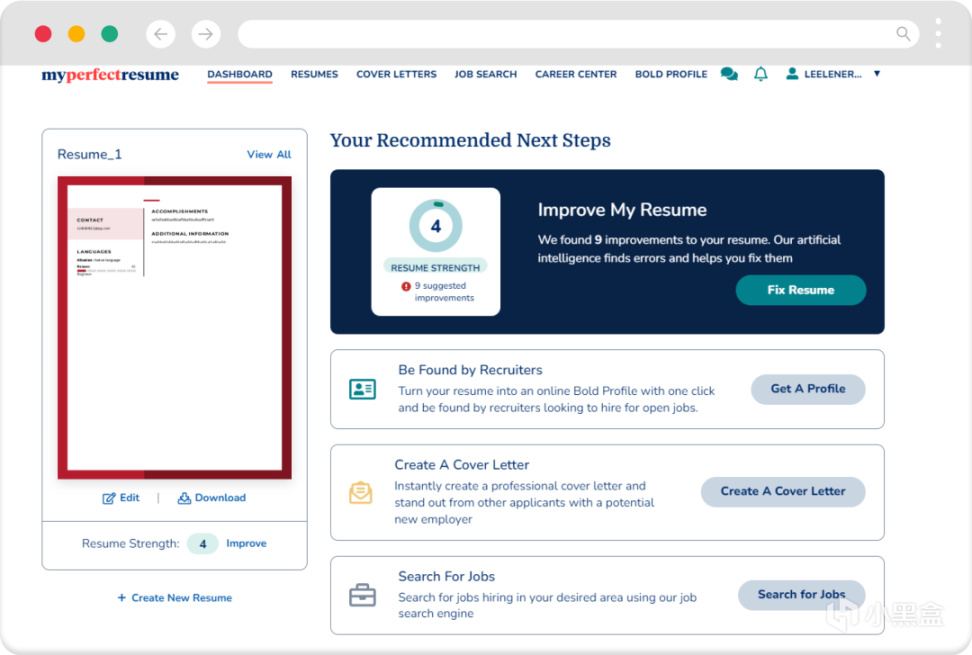972x655 pixels.
Task: Click Create A Cover Letter heading
Action: point(462,465)
